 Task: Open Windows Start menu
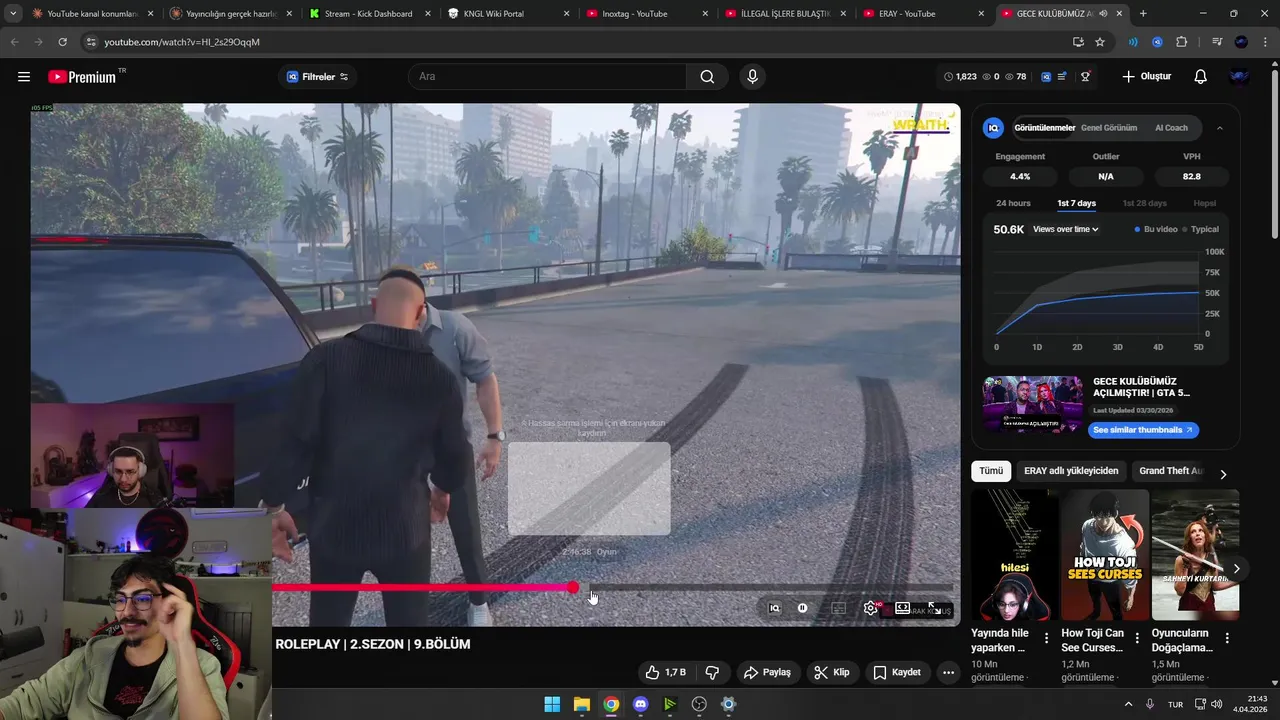552,704
